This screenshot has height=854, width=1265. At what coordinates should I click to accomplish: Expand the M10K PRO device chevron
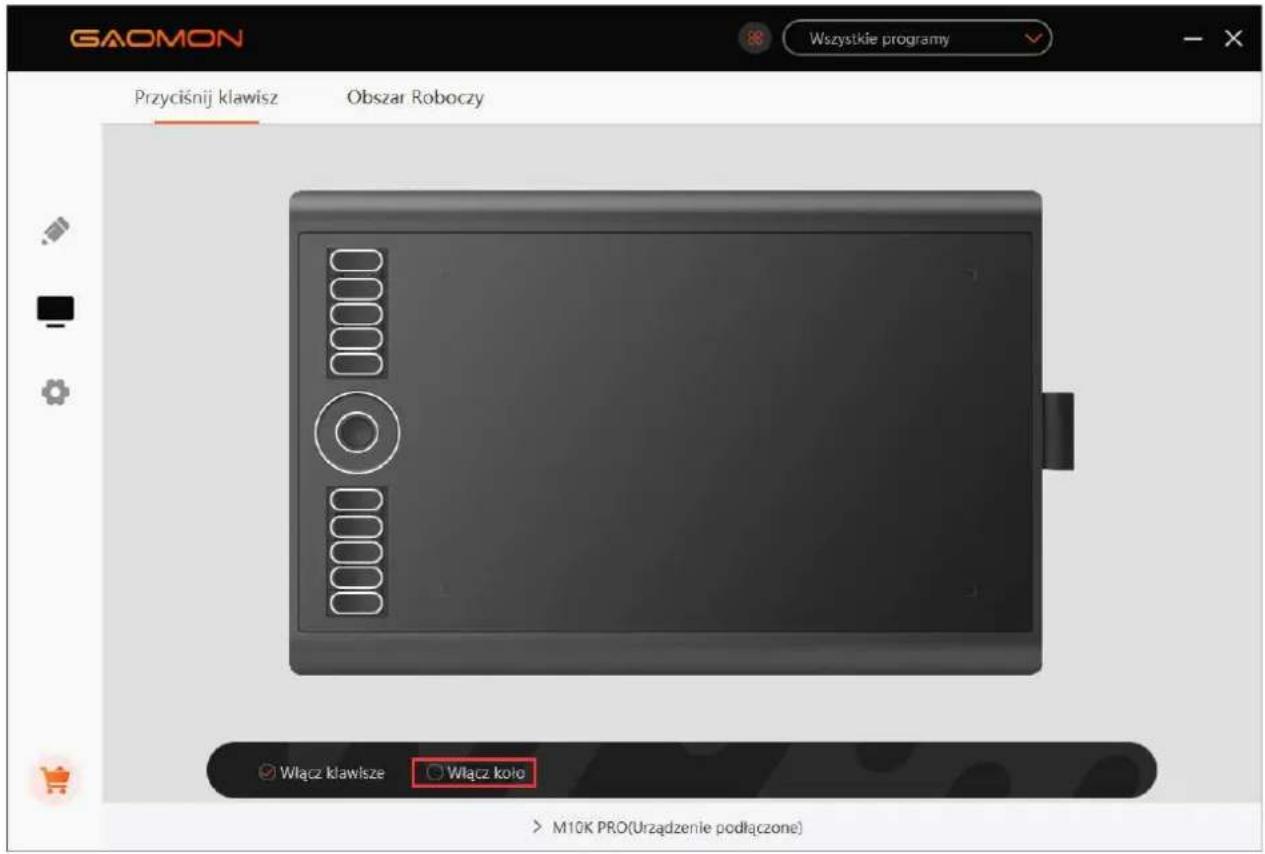tap(538, 829)
